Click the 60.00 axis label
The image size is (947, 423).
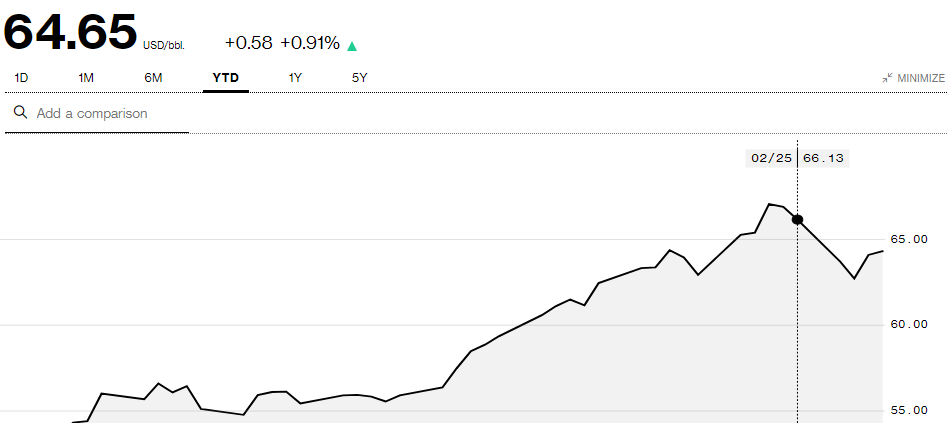tap(909, 325)
